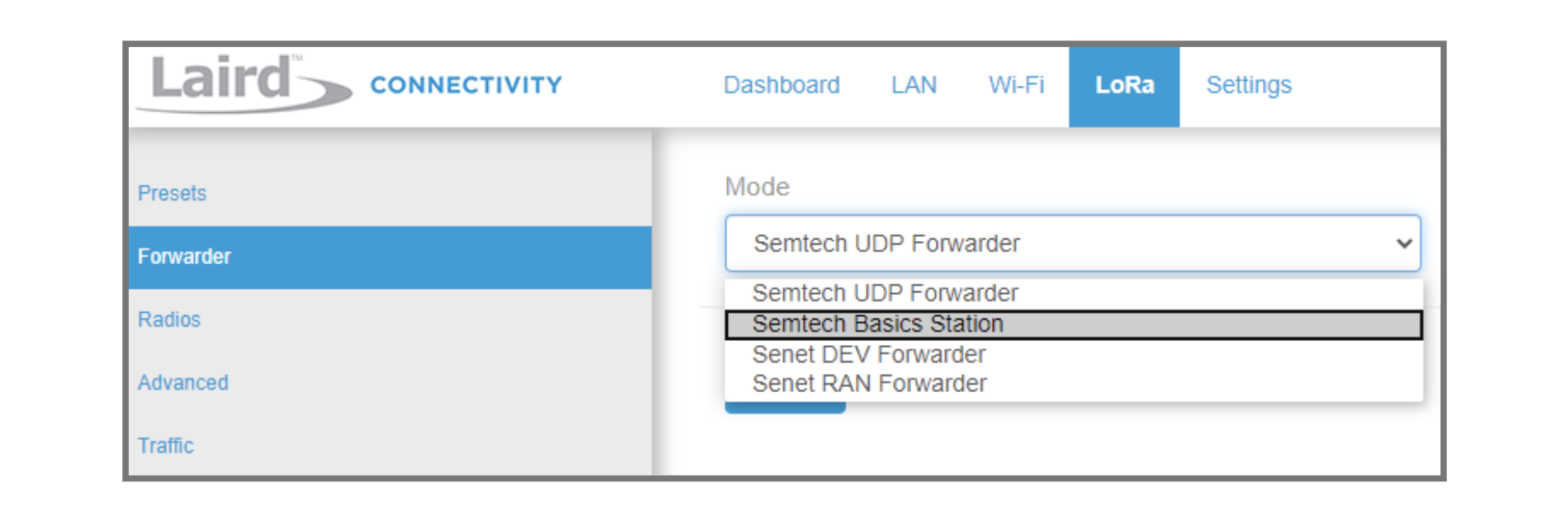Open the Advanced sidebar entry
The height and width of the screenshot is (525, 1568).
pyautogui.click(x=182, y=382)
